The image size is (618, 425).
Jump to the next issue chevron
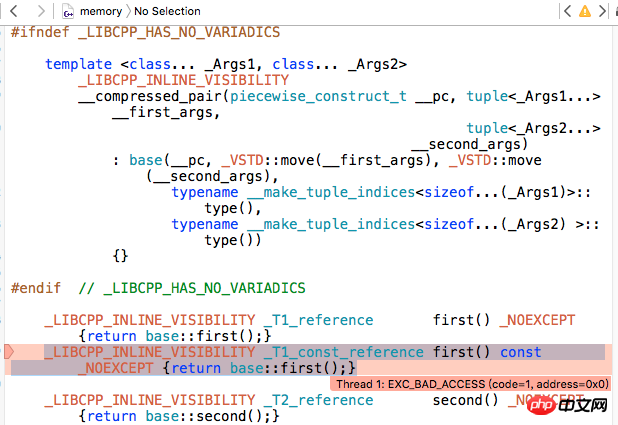pyautogui.click(x=605, y=11)
